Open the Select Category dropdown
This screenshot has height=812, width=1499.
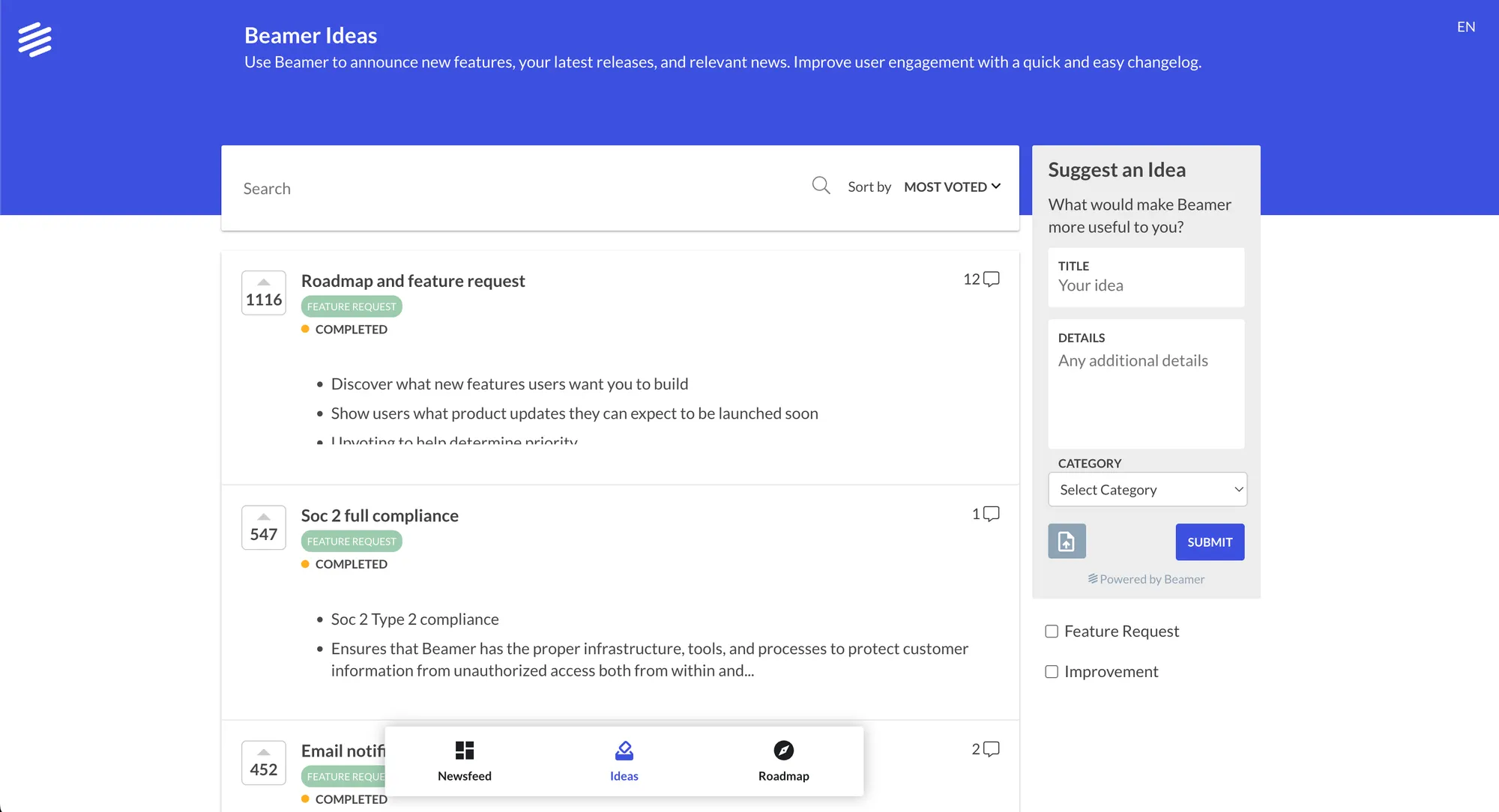(x=1147, y=489)
